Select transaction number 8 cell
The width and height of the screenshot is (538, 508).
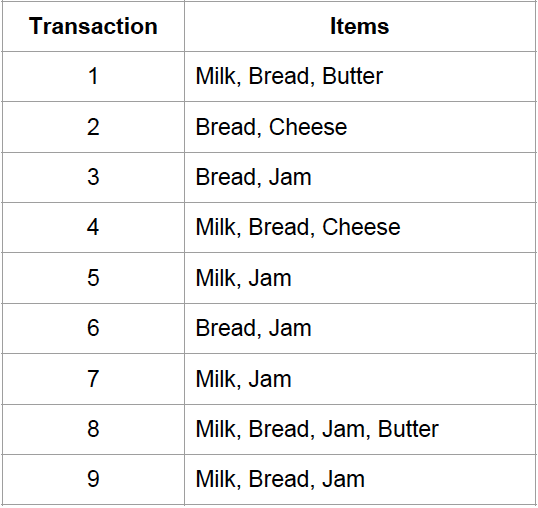click(x=93, y=429)
